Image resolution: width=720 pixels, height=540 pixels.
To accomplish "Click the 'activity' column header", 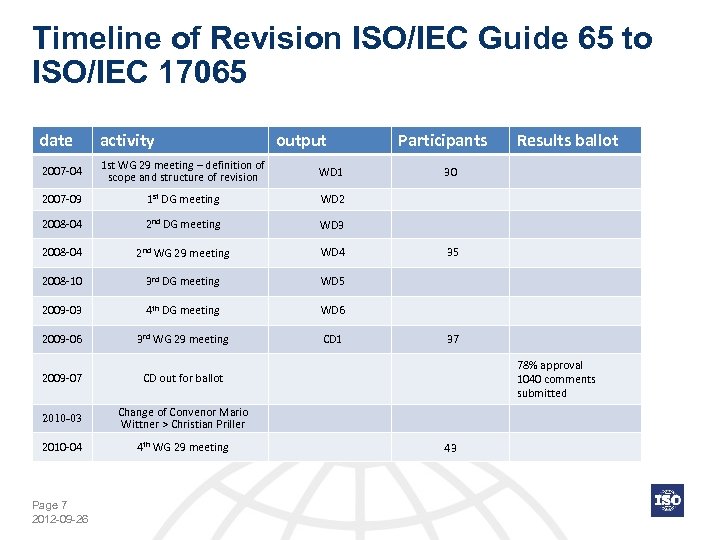I will (180, 140).
